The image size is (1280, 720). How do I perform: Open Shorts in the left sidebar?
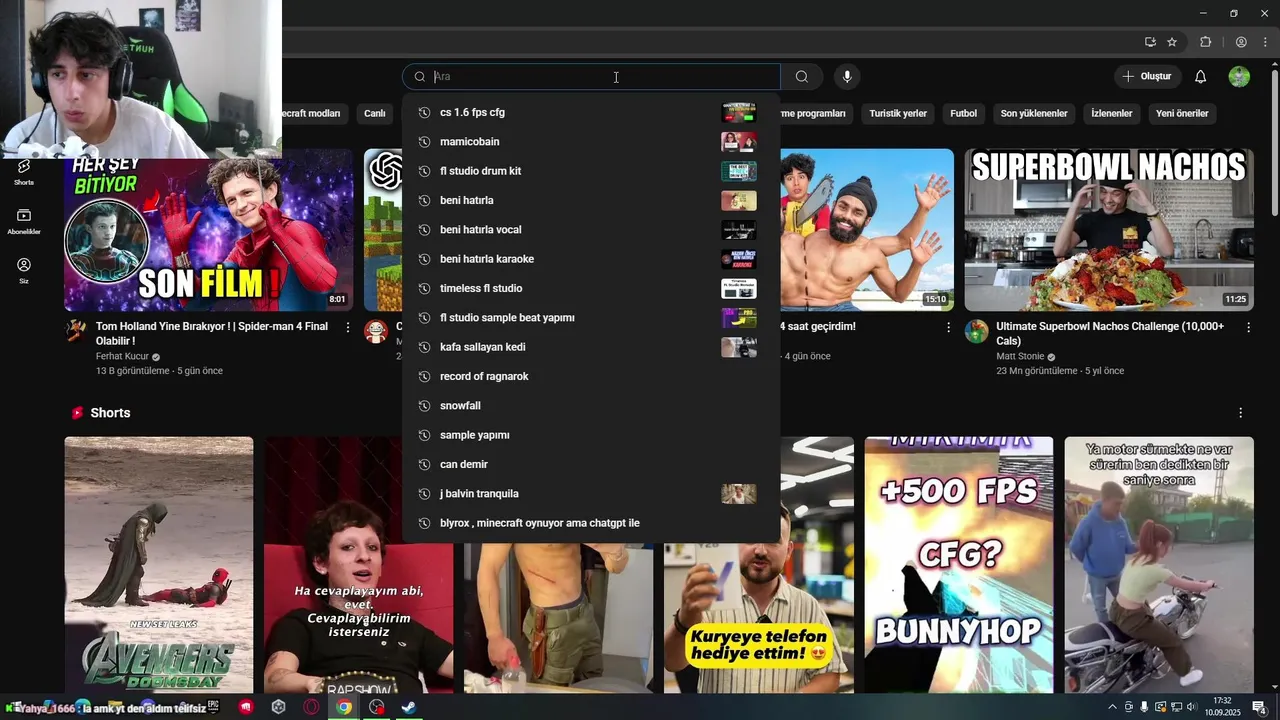(24, 172)
